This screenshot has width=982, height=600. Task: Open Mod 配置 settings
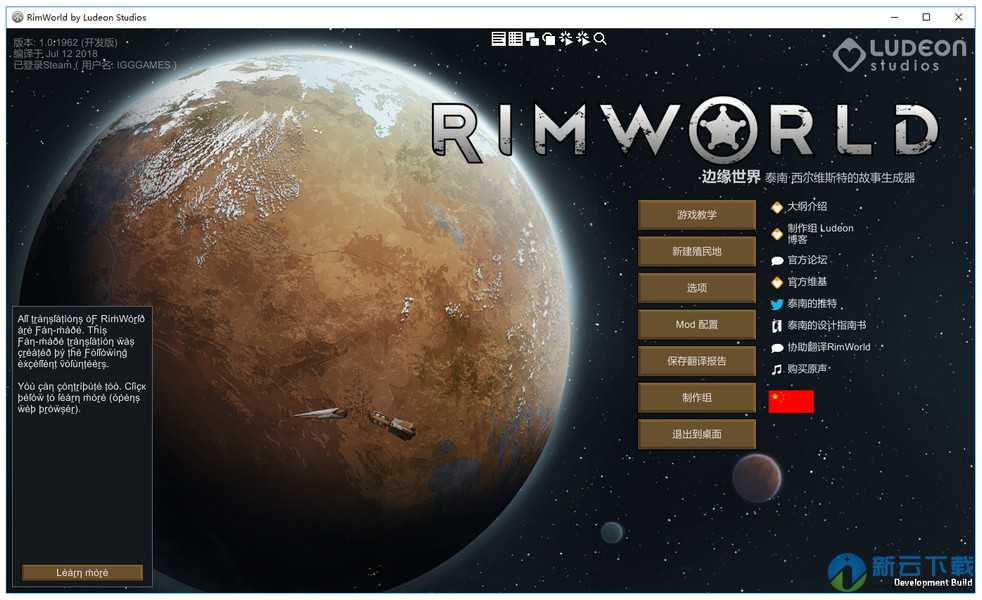tap(697, 325)
